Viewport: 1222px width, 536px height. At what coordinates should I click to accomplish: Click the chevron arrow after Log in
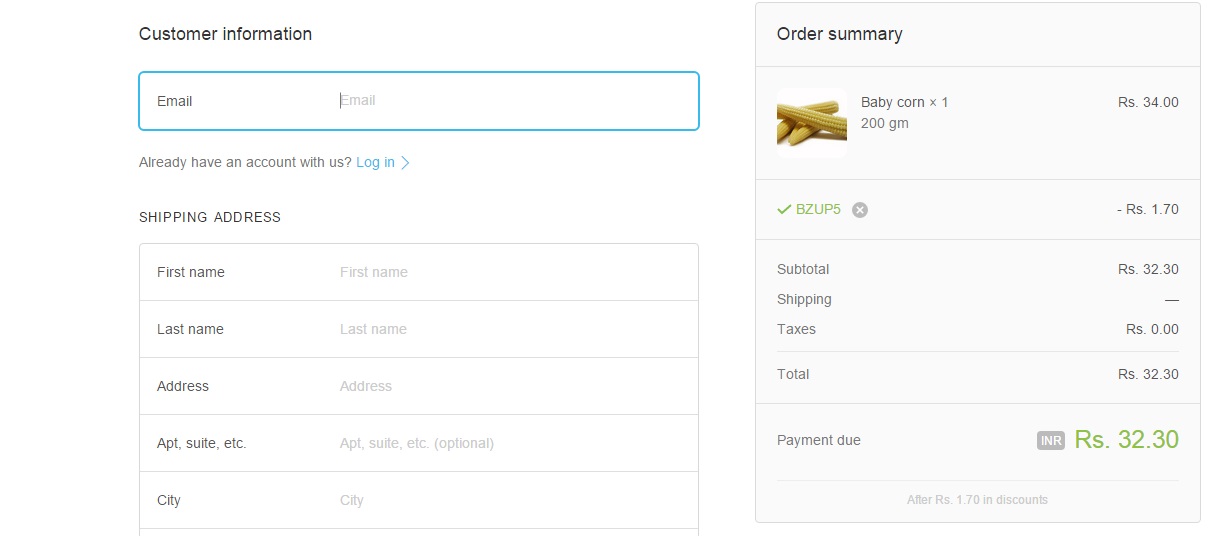click(405, 163)
